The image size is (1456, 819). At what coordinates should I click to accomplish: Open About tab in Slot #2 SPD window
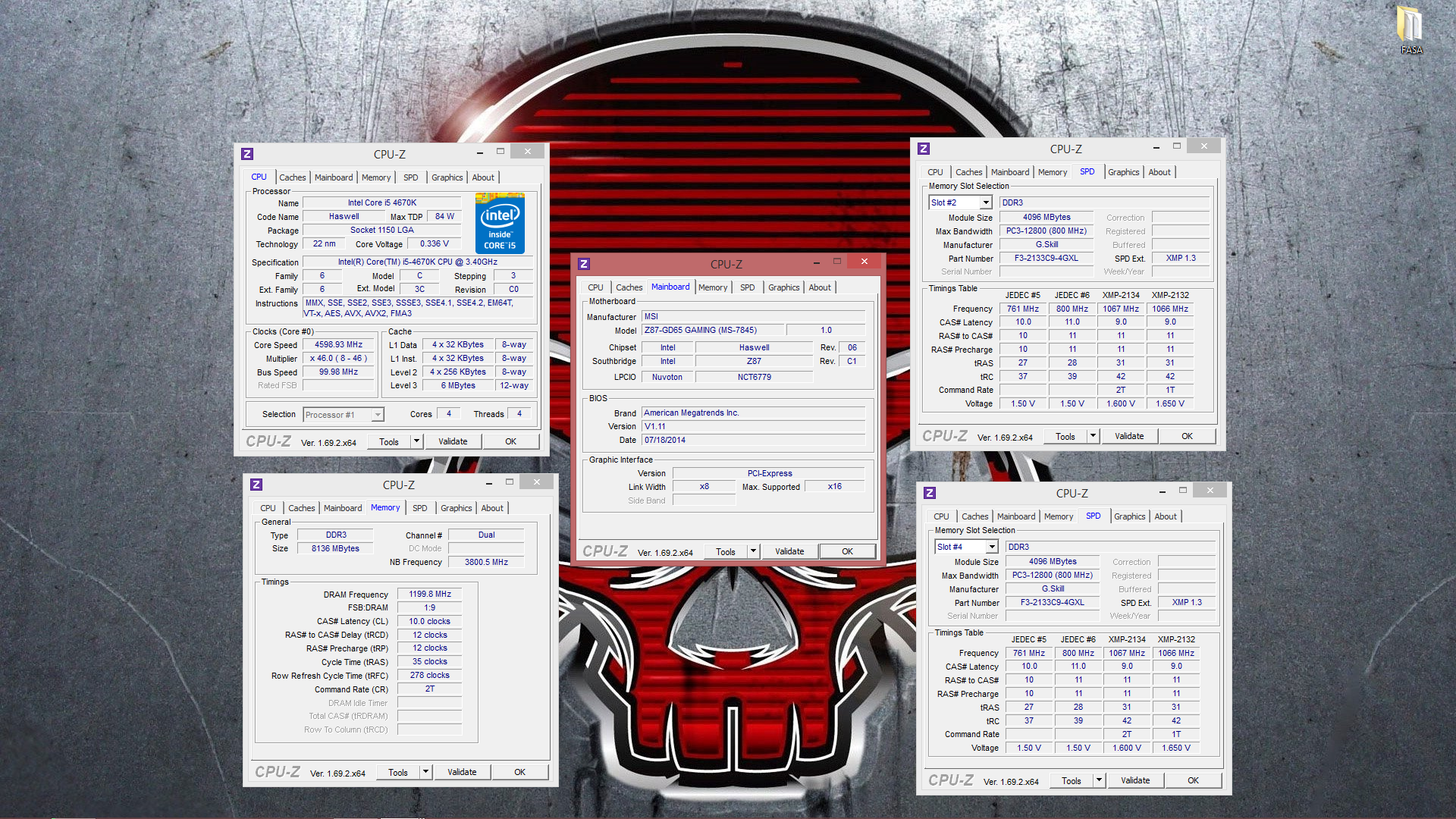[x=1159, y=172]
